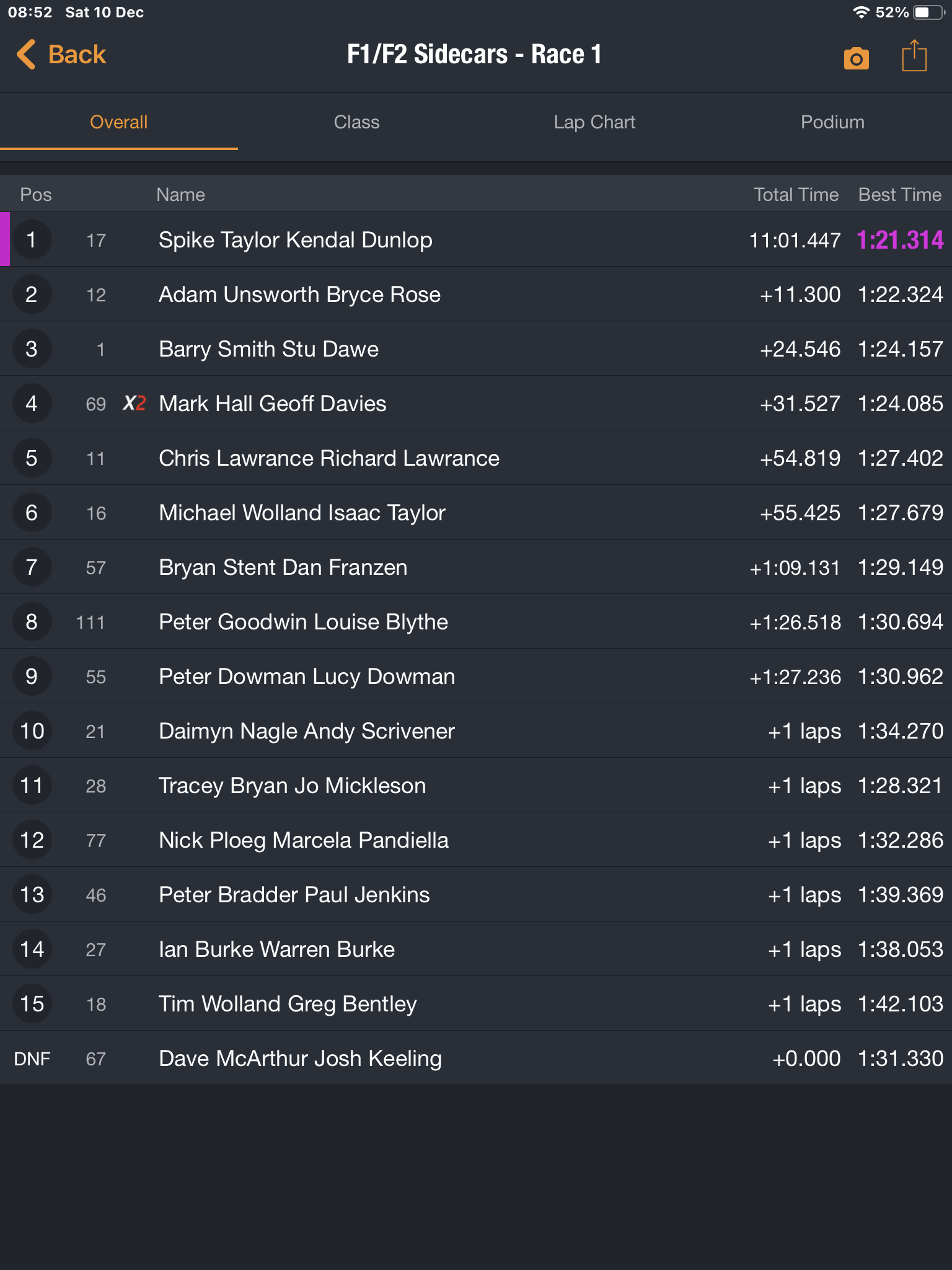Tap the X2 transponder icon
This screenshot has width=952, height=1270.
[x=134, y=404]
